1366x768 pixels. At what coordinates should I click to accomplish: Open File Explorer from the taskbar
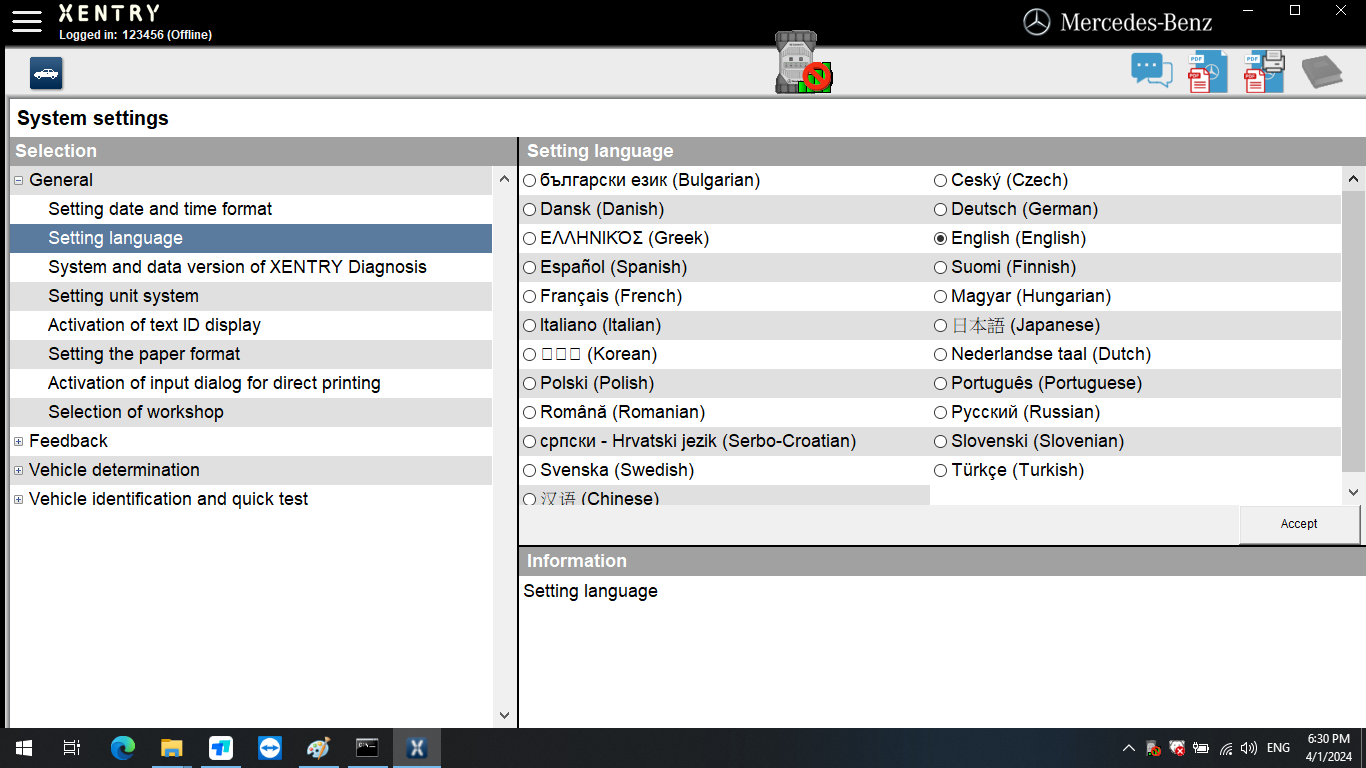coord(172,748)
